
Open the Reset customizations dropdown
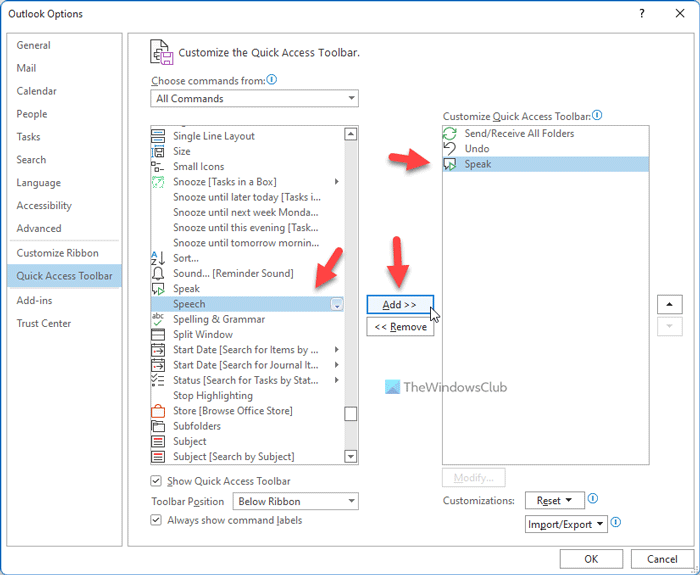[555, 500]
